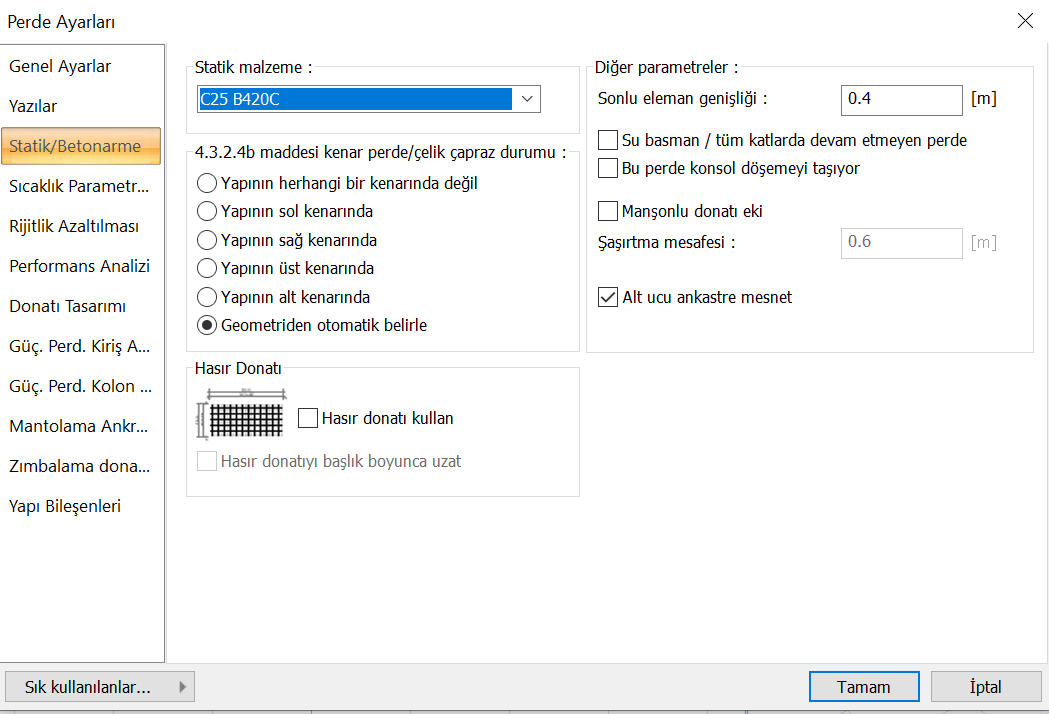Click the Sonlu eleman genişliği input field
Viewport: 1049px width, 714px height.
click(x=901, y=99)
